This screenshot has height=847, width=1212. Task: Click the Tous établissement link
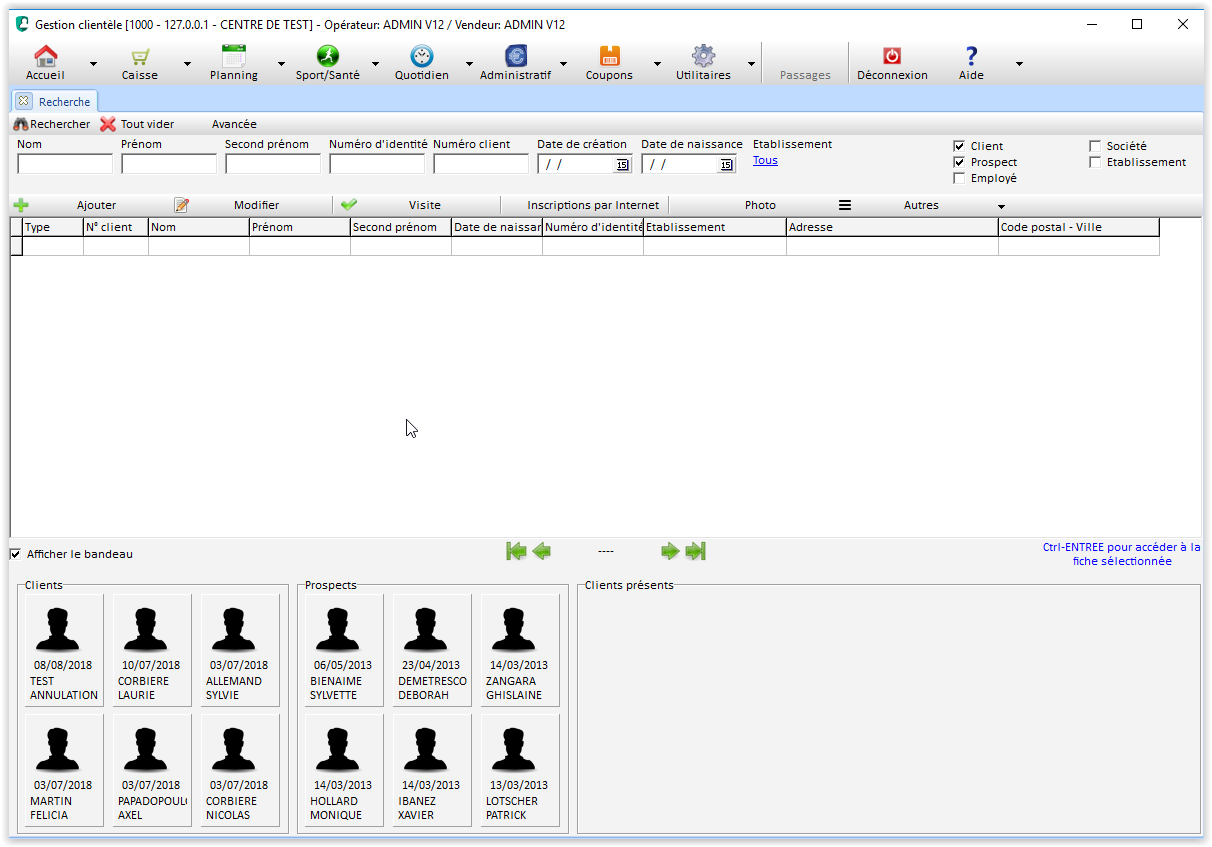[765, 160]
